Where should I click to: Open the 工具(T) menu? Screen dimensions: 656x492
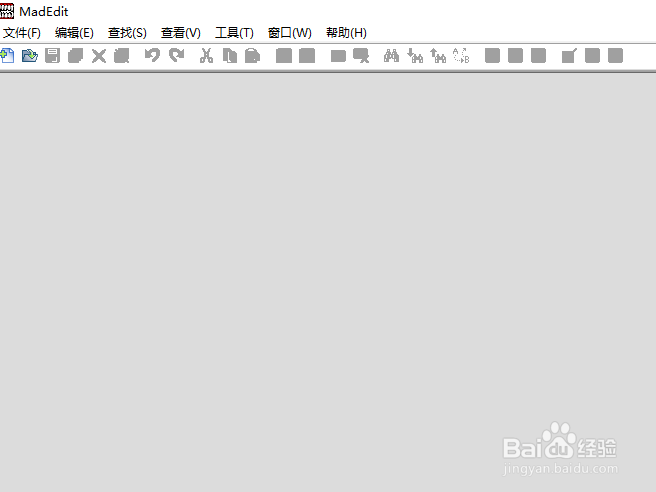click(234, 33)
